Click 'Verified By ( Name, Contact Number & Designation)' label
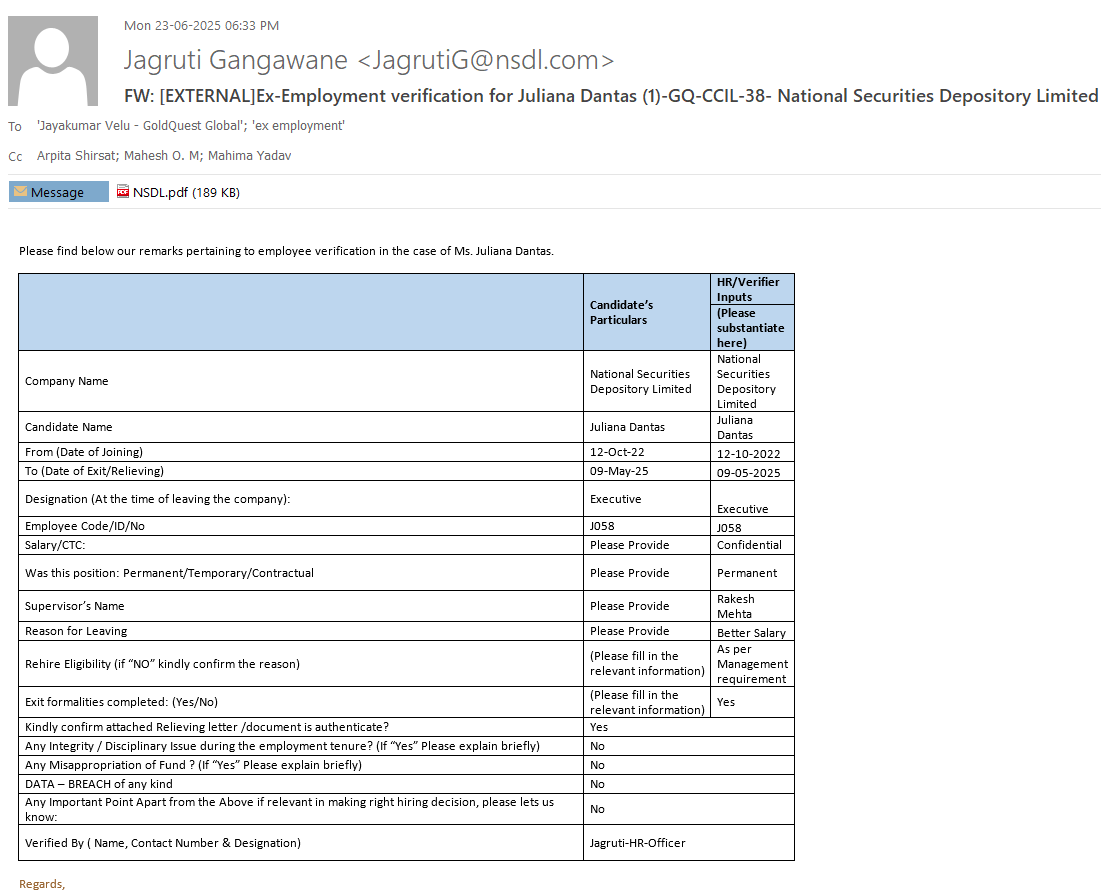 coord(163,843)
